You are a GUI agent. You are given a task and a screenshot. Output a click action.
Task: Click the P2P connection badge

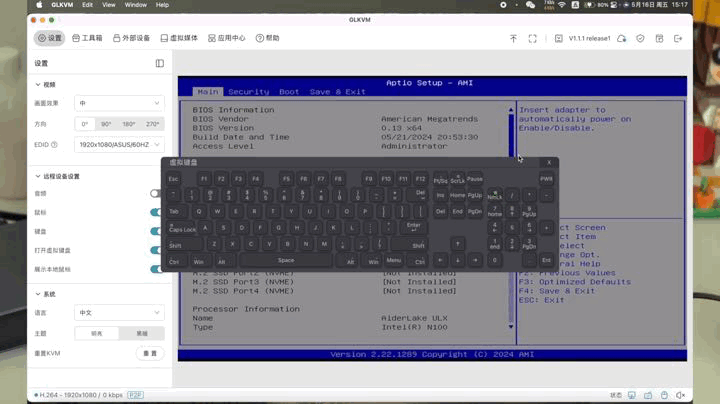[x=135, y=395]
